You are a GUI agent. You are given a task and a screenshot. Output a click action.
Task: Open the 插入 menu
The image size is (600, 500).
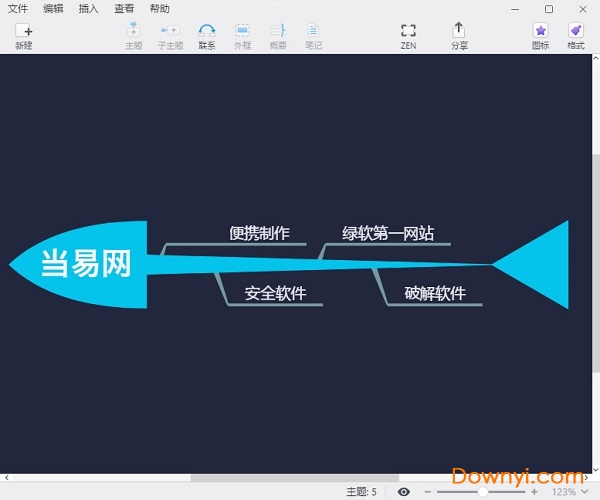[x=88, y=8]
